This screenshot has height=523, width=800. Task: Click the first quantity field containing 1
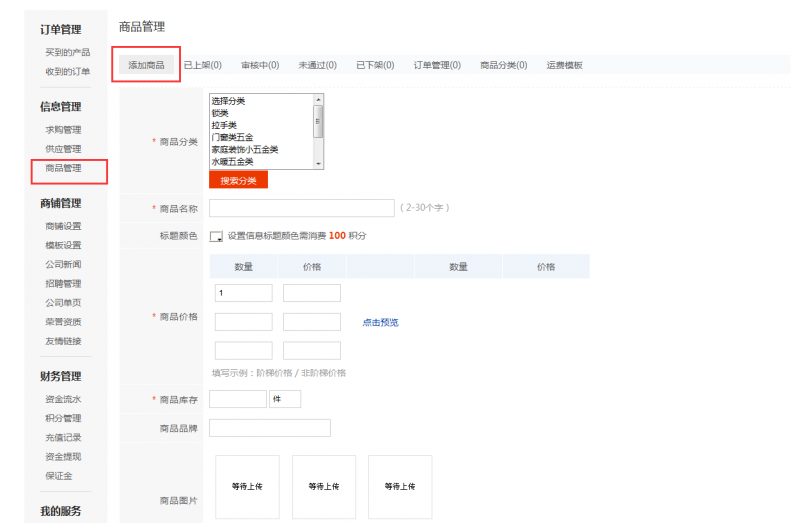click(x=243, y=293)
